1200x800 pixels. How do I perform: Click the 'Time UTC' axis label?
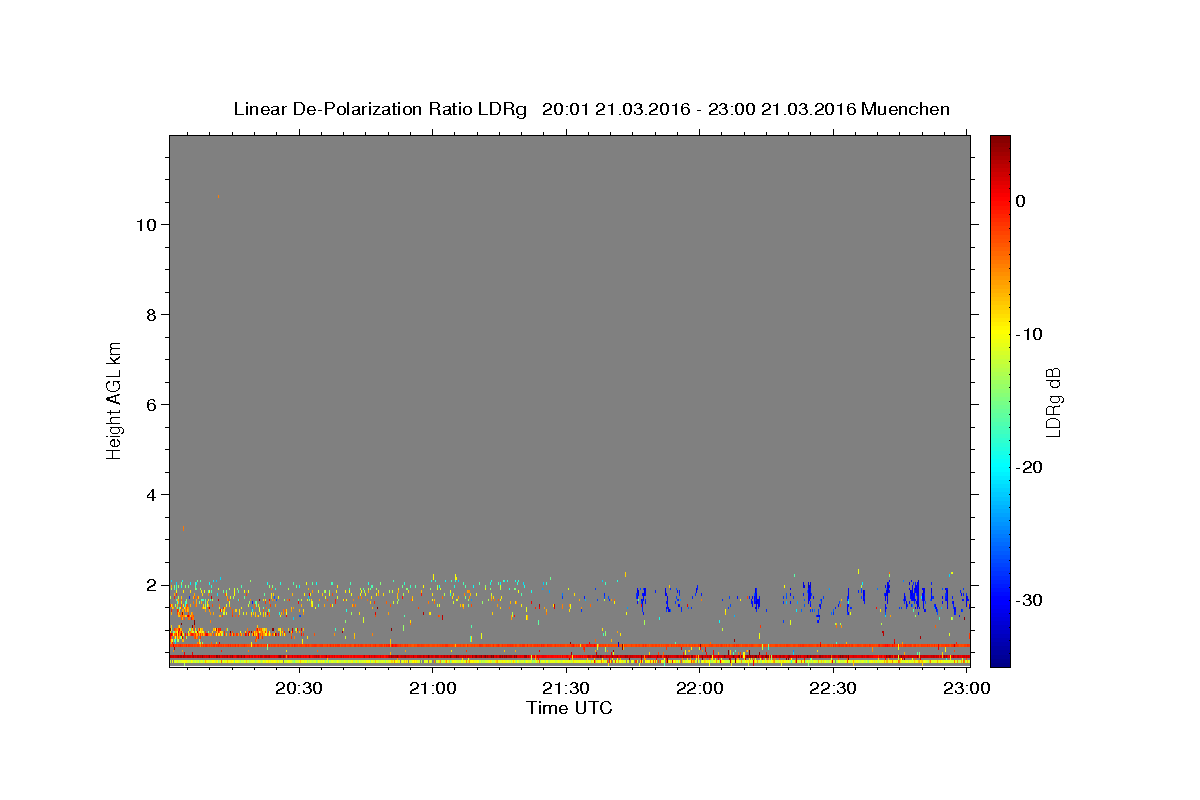569,708
